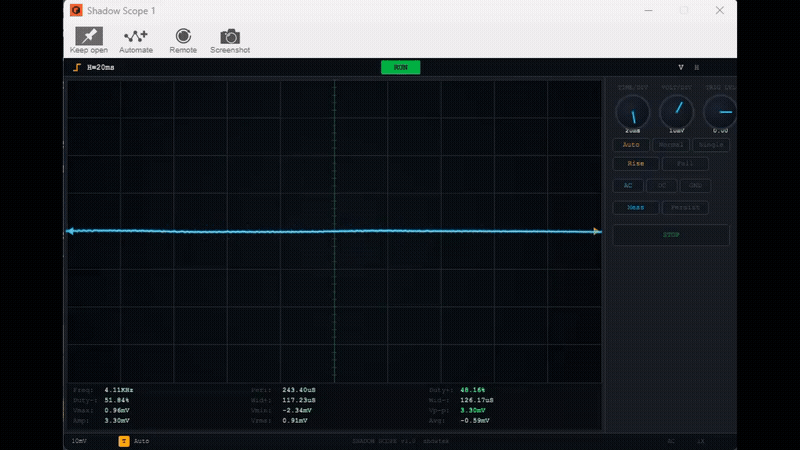Viewport: 800px width, 450px height.
Task: Click the Duty+ value 48.16%
Action: (473, 390)
